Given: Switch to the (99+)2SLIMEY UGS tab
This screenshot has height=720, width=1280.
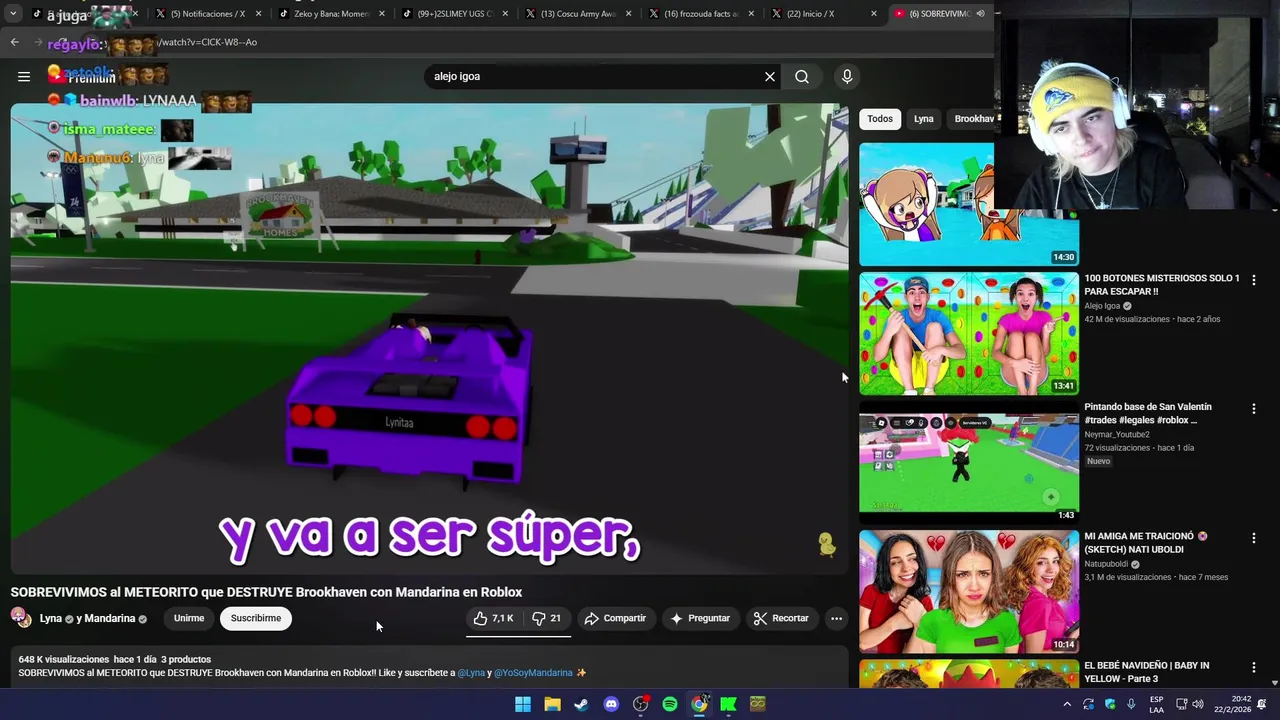Looking at the screenshot, I should click(455, 14).
